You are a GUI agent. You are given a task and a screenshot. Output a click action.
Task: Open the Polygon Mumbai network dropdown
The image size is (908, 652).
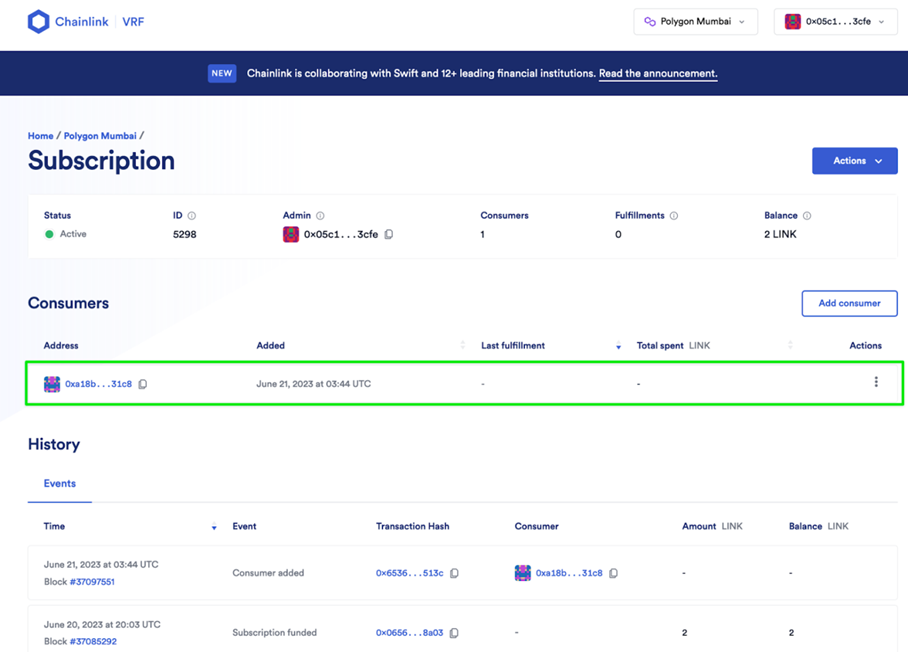click(695, 21)
